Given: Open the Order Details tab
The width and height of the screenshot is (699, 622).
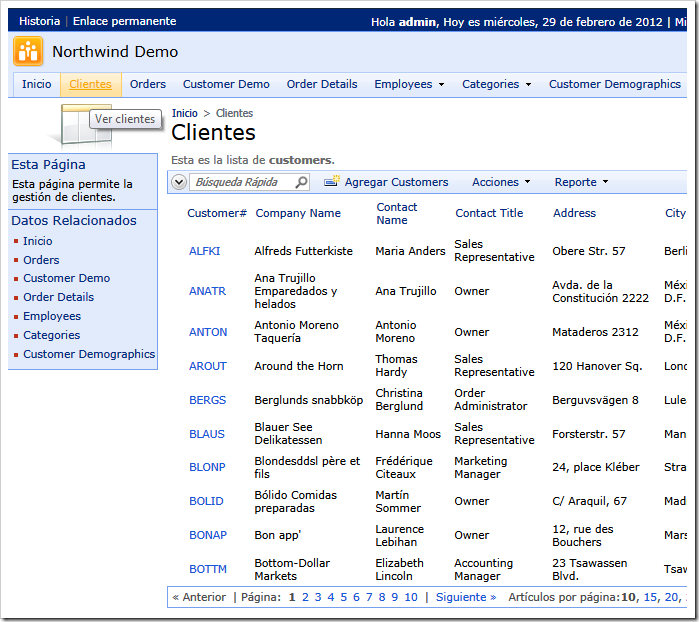Looking at the screenshot, I should coord(322,84).
